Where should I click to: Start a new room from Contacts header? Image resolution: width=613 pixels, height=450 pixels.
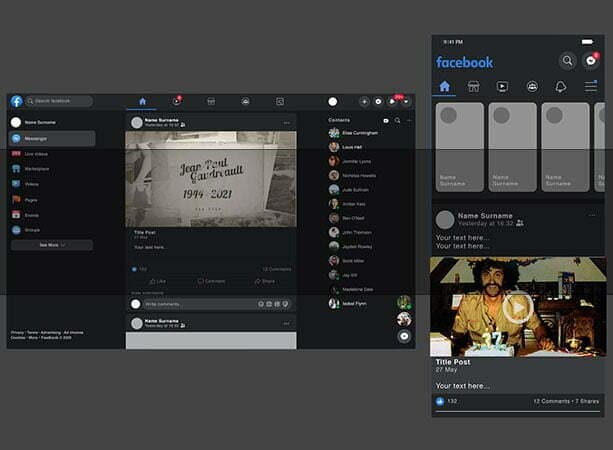386,121
